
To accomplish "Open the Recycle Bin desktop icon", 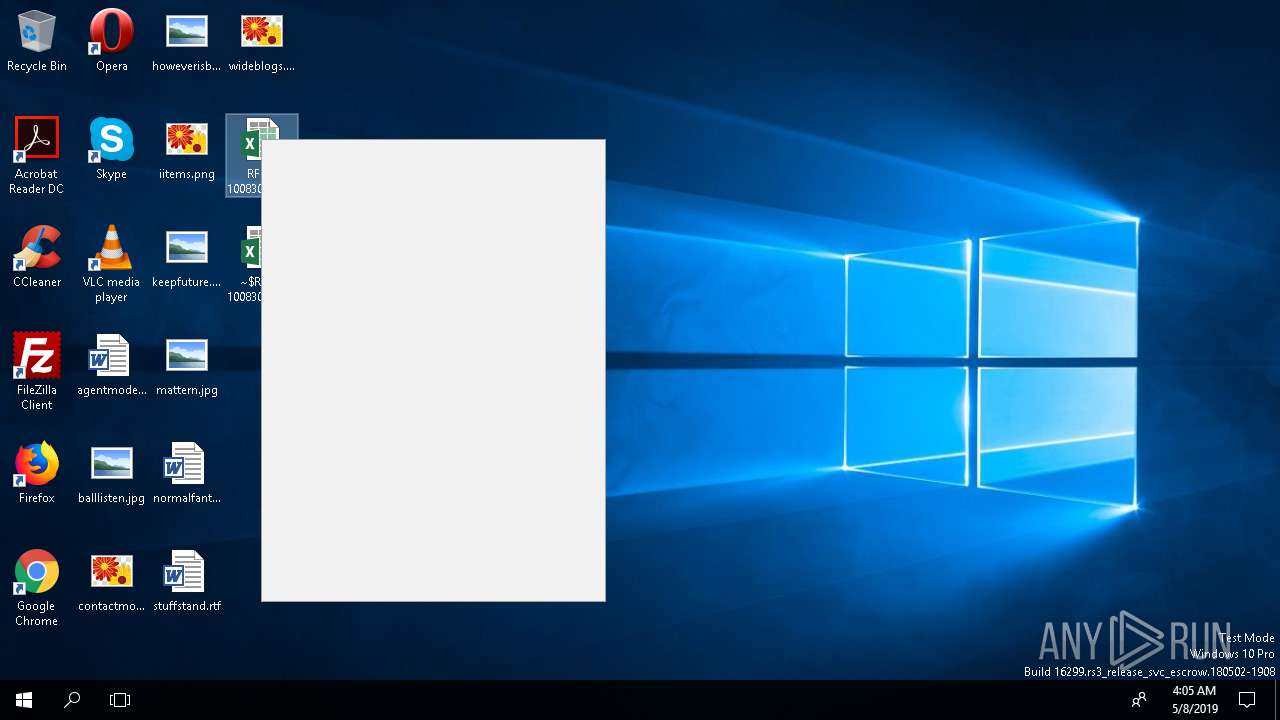I will (37, 42).
